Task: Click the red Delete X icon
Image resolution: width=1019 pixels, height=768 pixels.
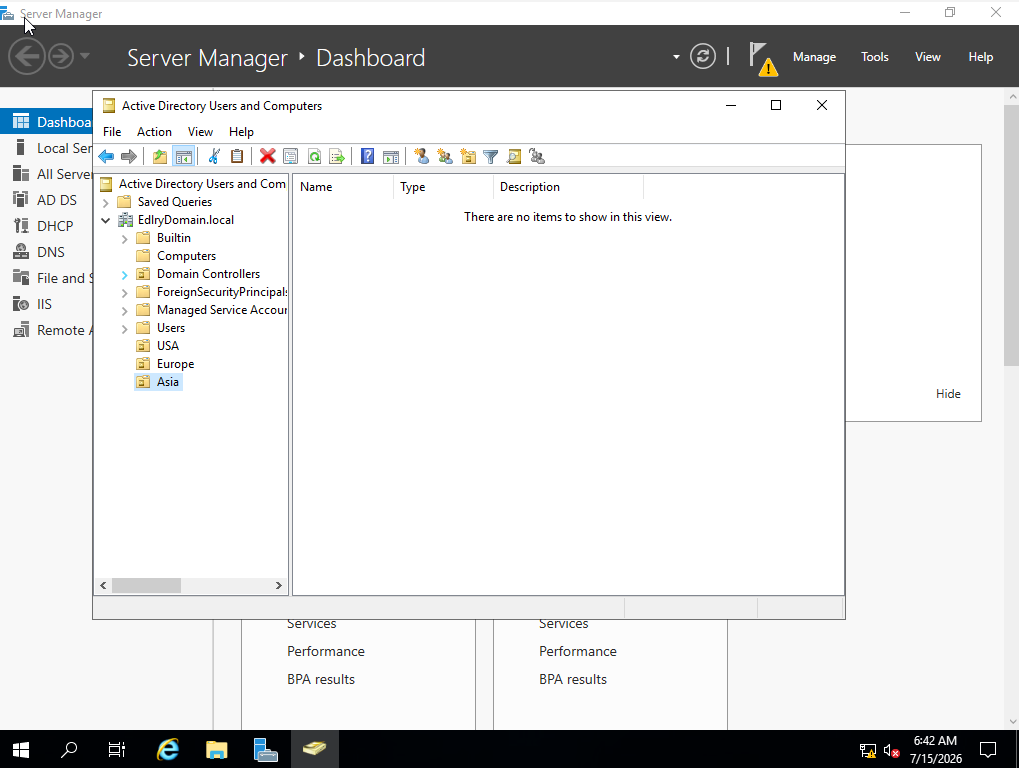Action: pos(267,157)
